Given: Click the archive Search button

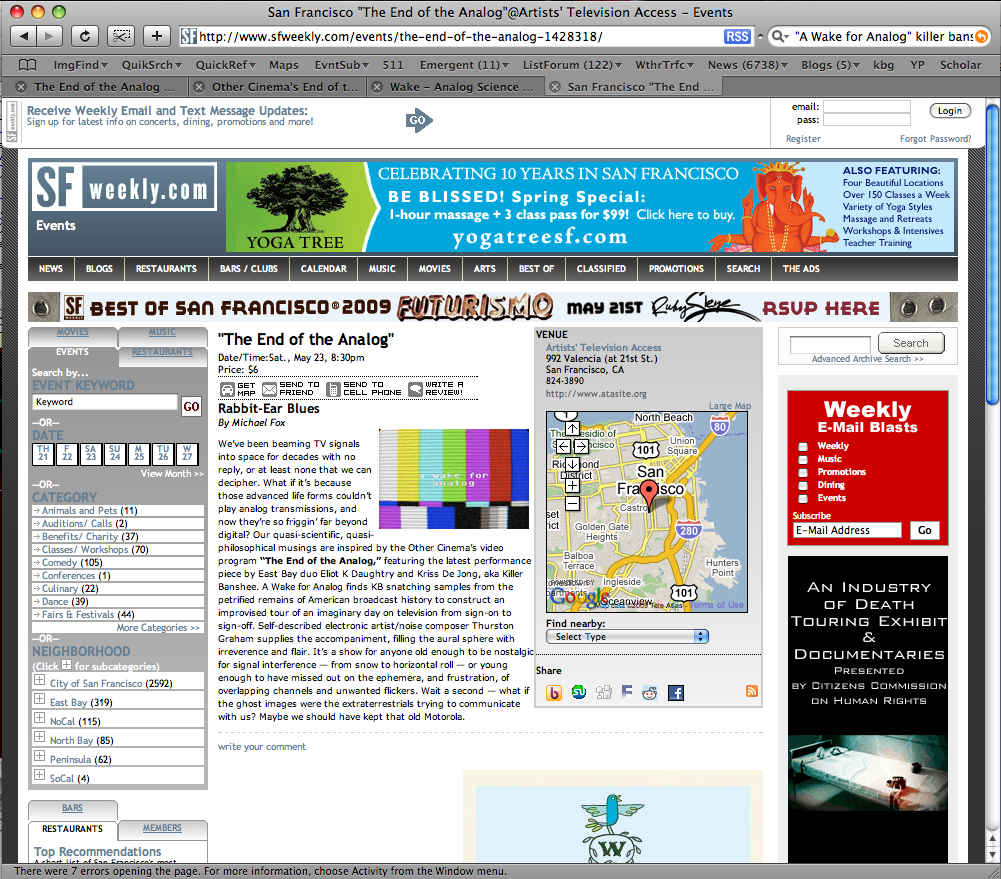Looking at the screenshot, I should 911,343.
